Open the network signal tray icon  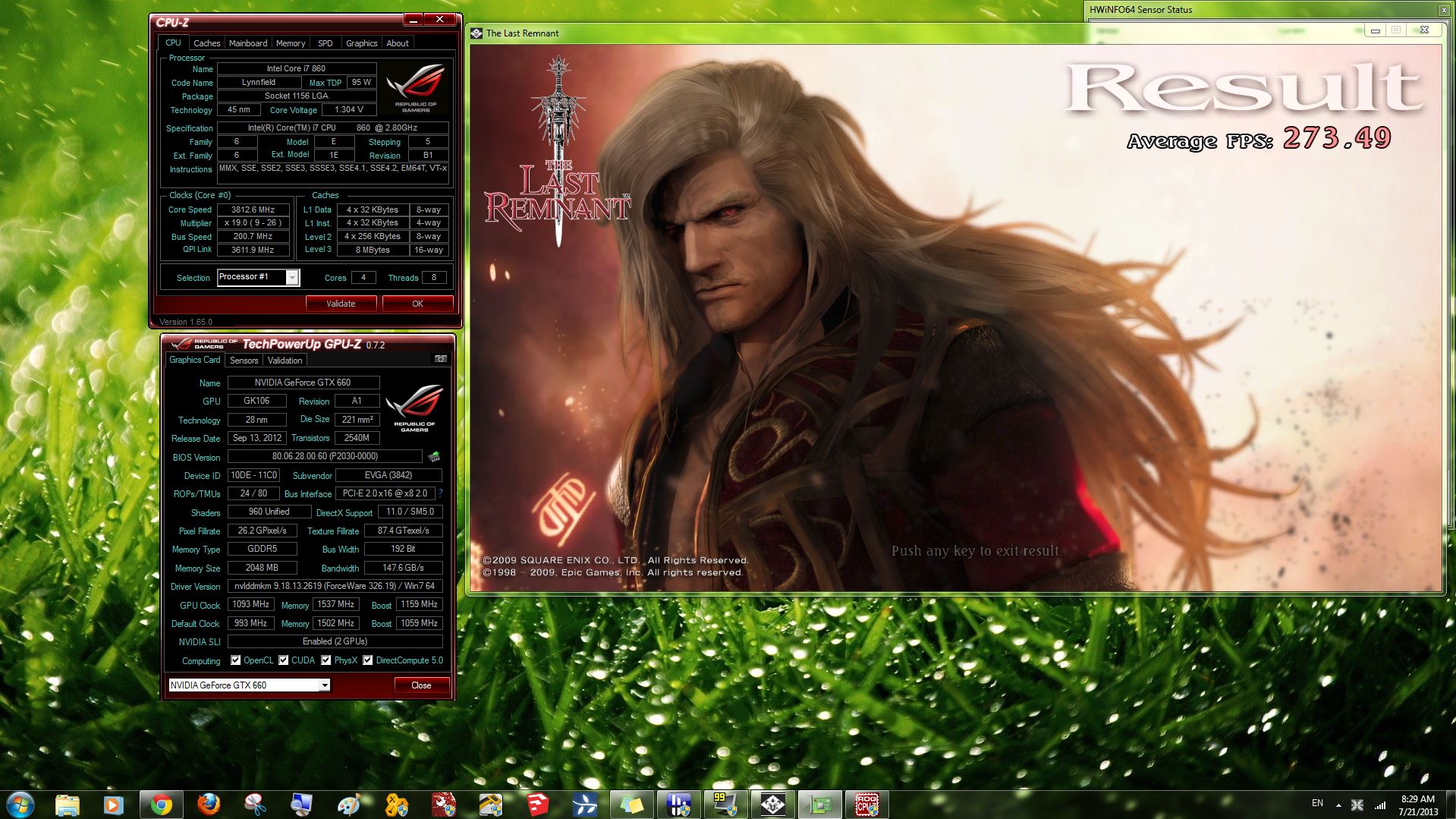coord(1380,805)
